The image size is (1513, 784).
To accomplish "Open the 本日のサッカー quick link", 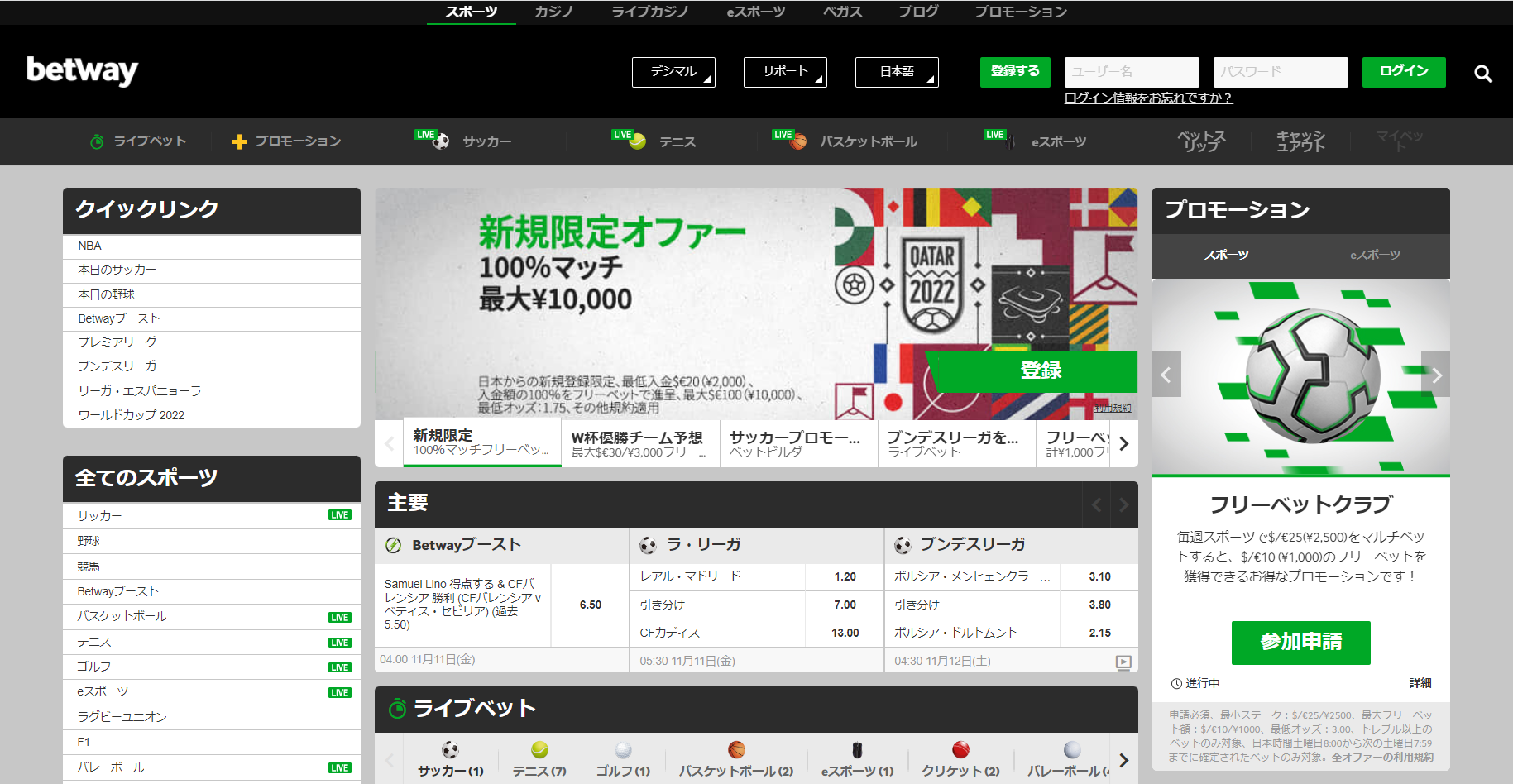I will coord(212,270).
